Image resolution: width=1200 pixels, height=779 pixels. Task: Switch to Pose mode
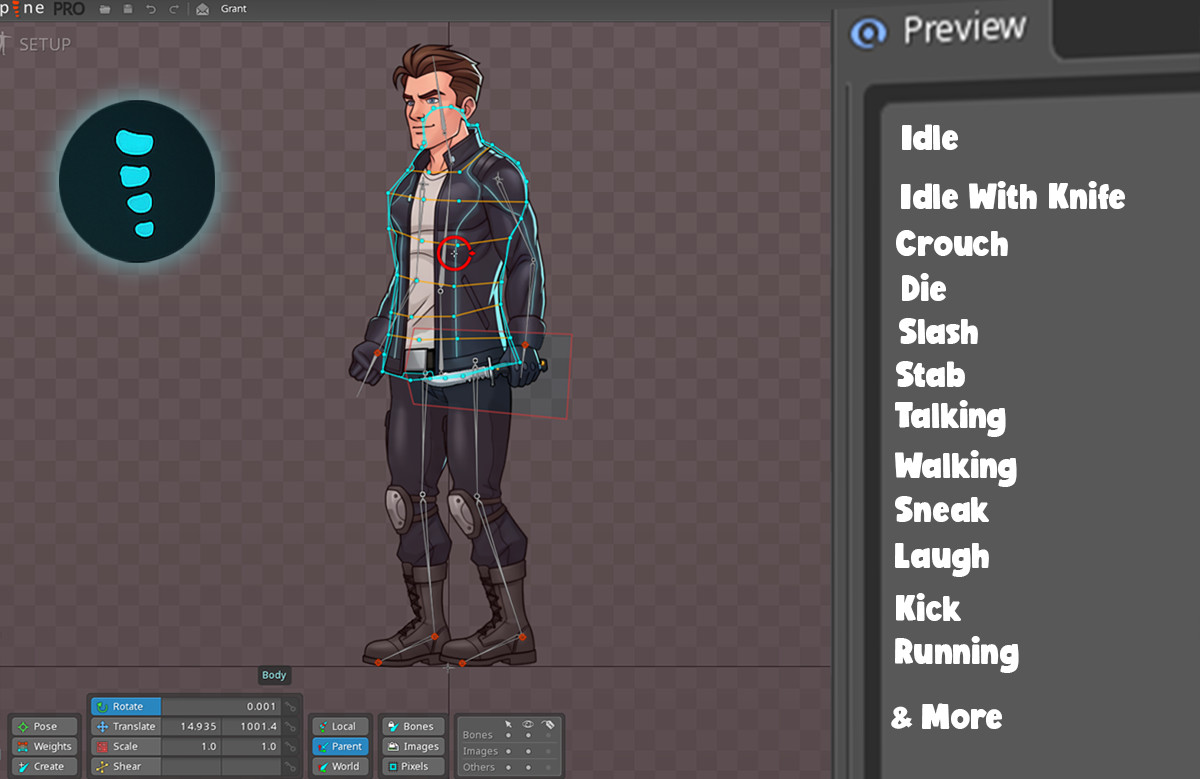click(x=43, y=726)
